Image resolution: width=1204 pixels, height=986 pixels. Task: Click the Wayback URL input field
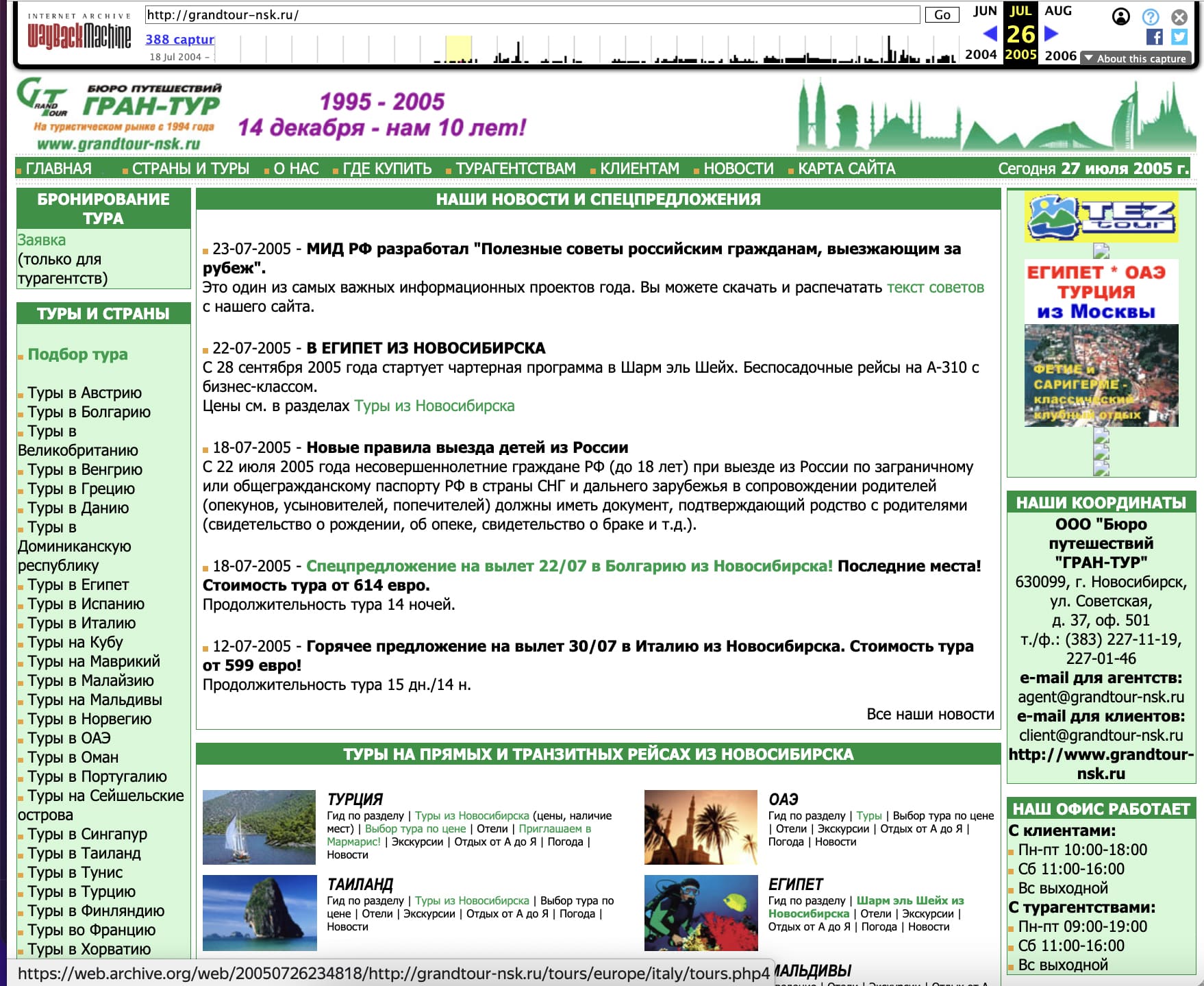click(532, 14)
